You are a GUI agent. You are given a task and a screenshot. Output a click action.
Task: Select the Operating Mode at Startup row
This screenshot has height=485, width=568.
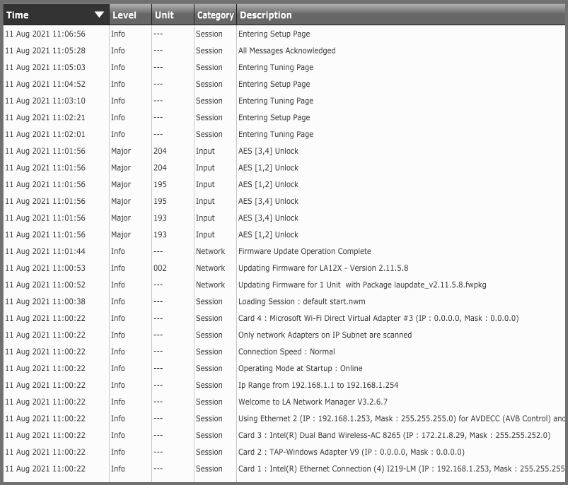[x=284, y=368]
